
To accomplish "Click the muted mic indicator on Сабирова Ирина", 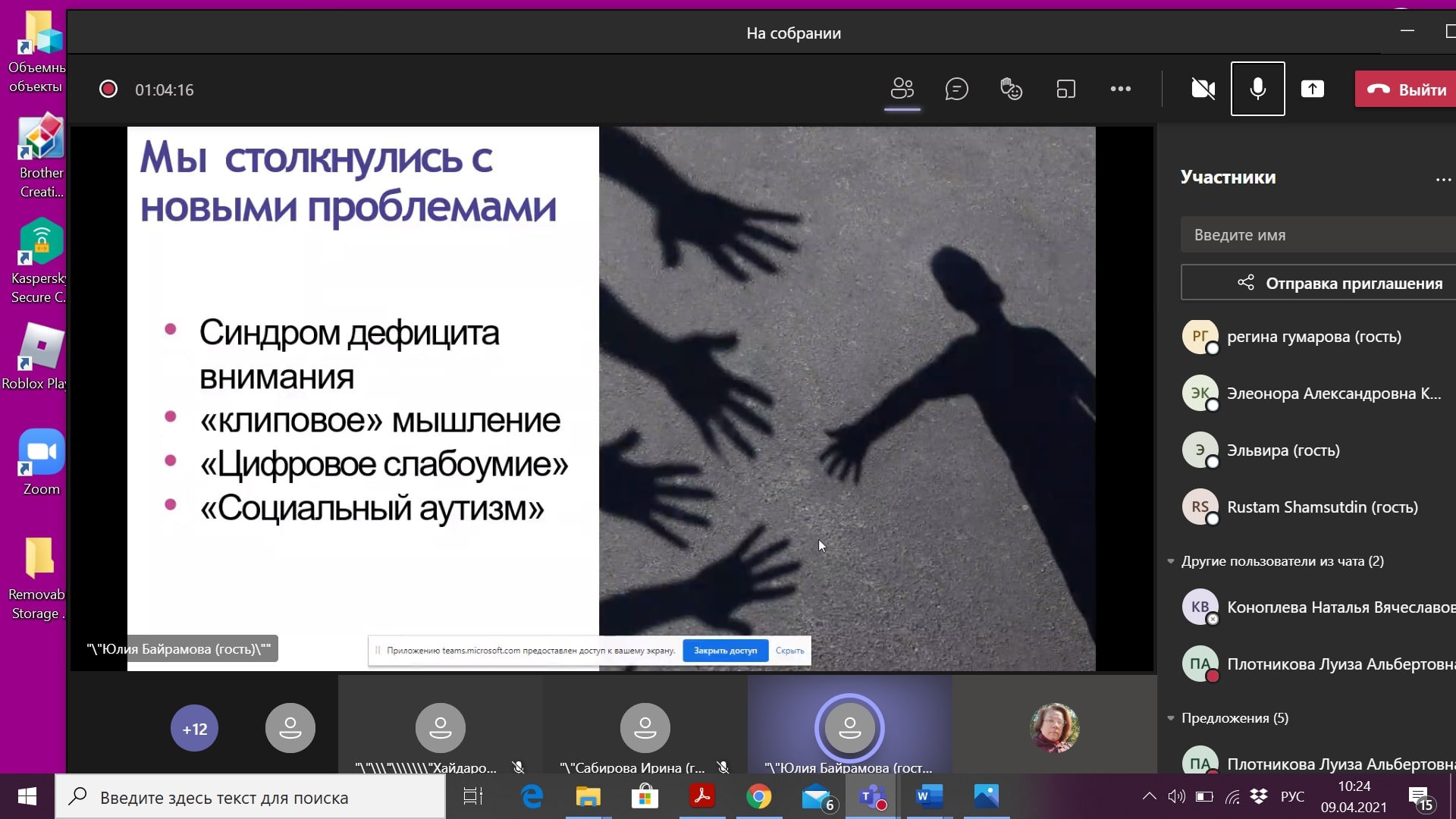I will tap(724, 767).
